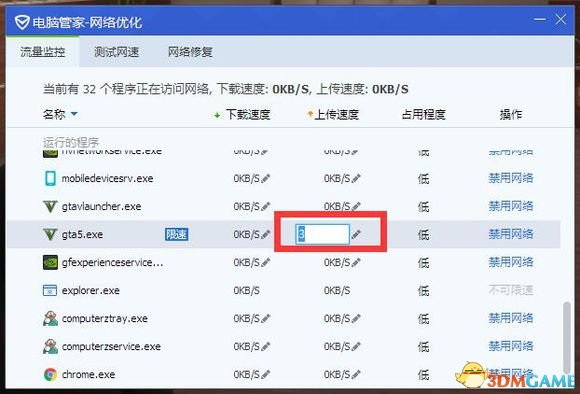Edit download limit pencil for gfexperienceservice

coord(266,263)
